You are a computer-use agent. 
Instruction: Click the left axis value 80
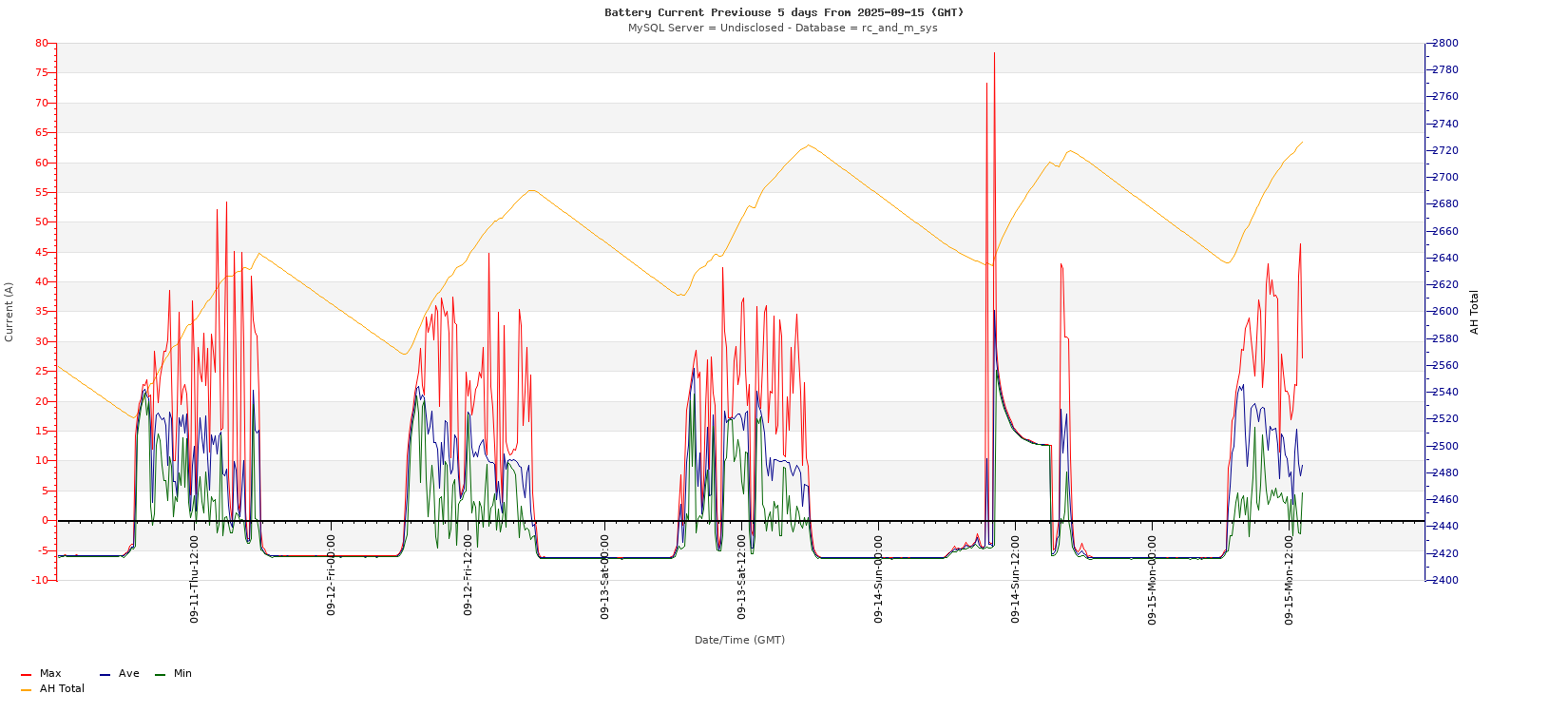pyautogui.click(x=41, y=43)
